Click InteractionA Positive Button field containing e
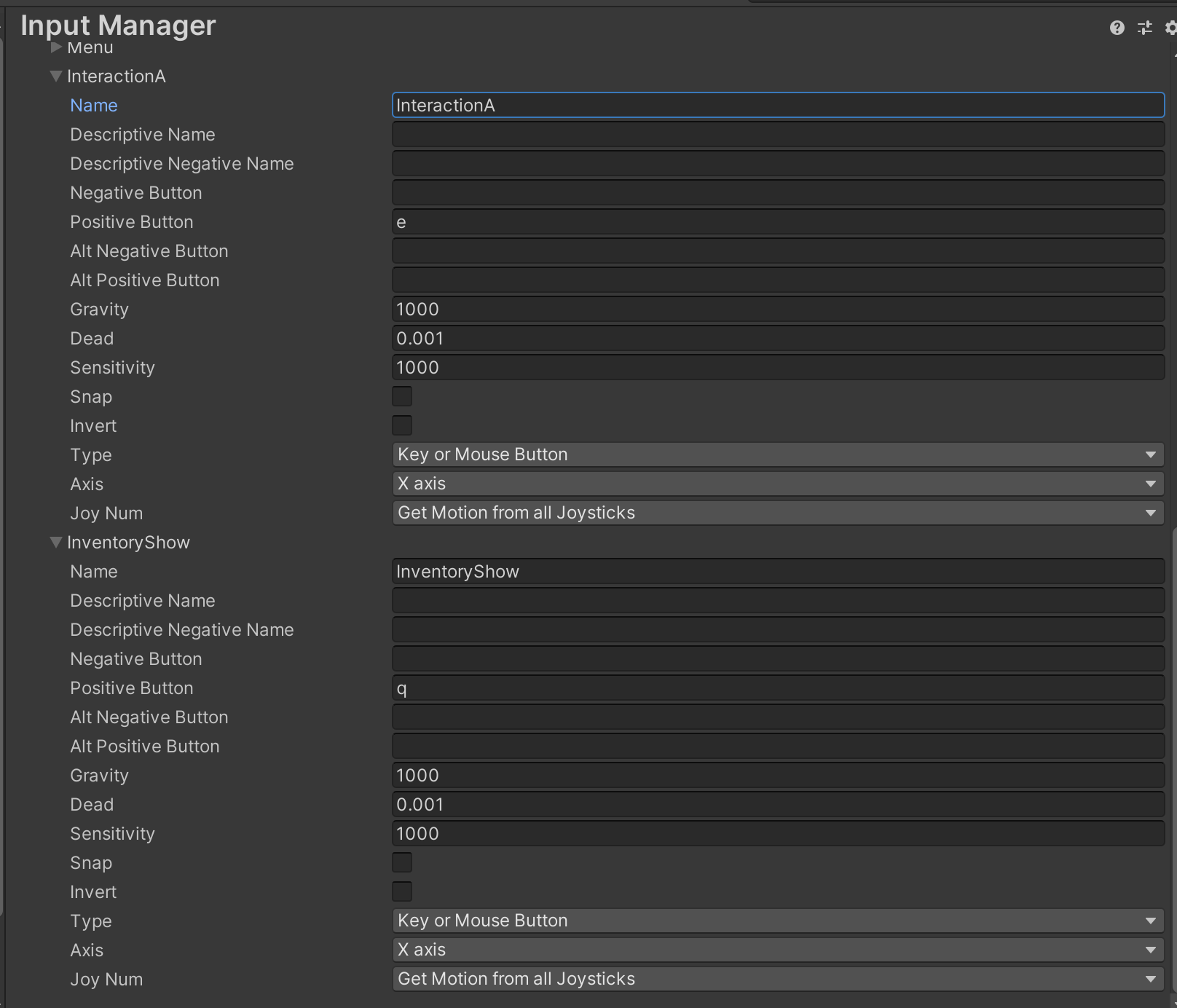 [x=778, y=222]
